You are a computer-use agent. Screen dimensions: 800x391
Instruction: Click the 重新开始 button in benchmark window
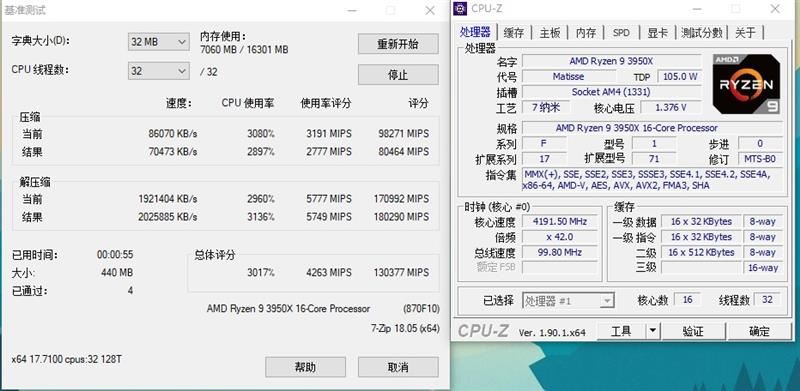398,44
